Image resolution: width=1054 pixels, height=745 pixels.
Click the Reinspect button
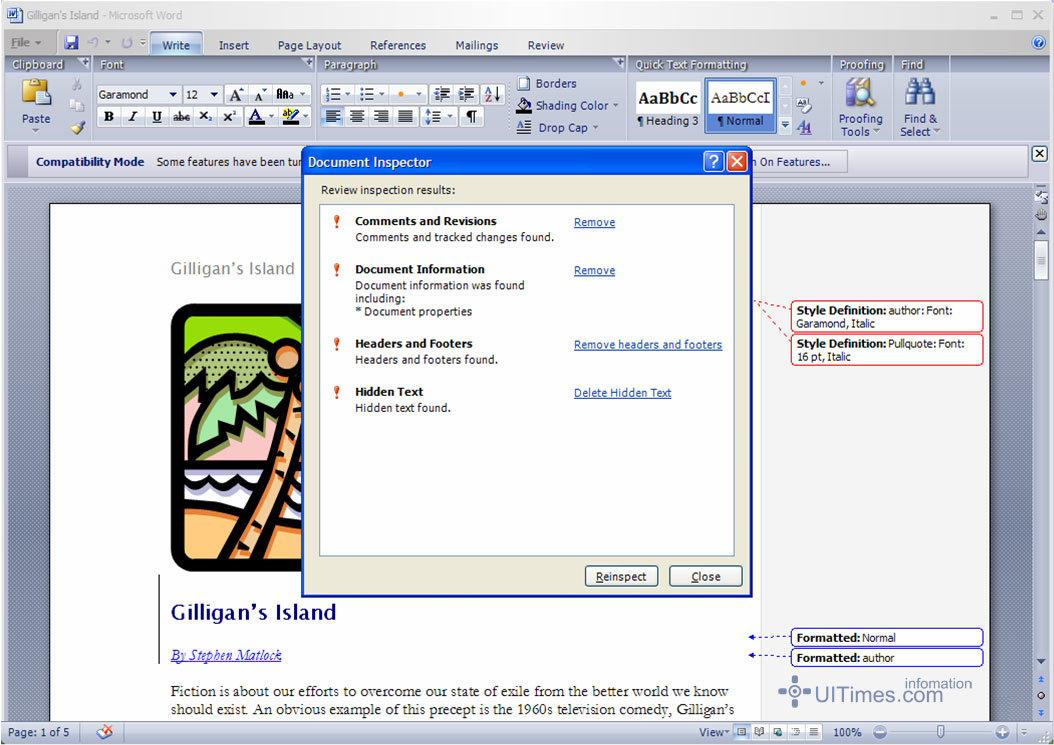(x=621, y=576)
